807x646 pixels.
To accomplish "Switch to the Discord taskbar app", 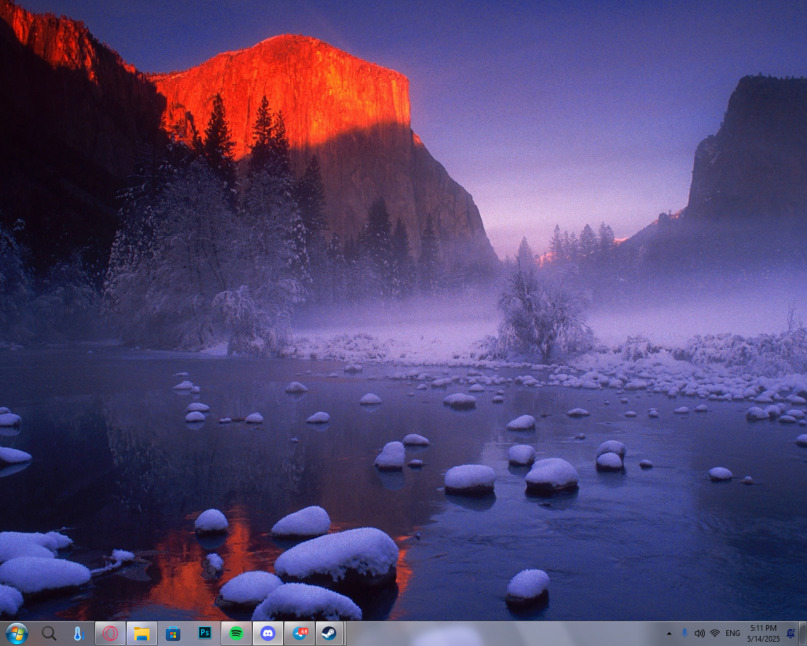I will 267,633.
